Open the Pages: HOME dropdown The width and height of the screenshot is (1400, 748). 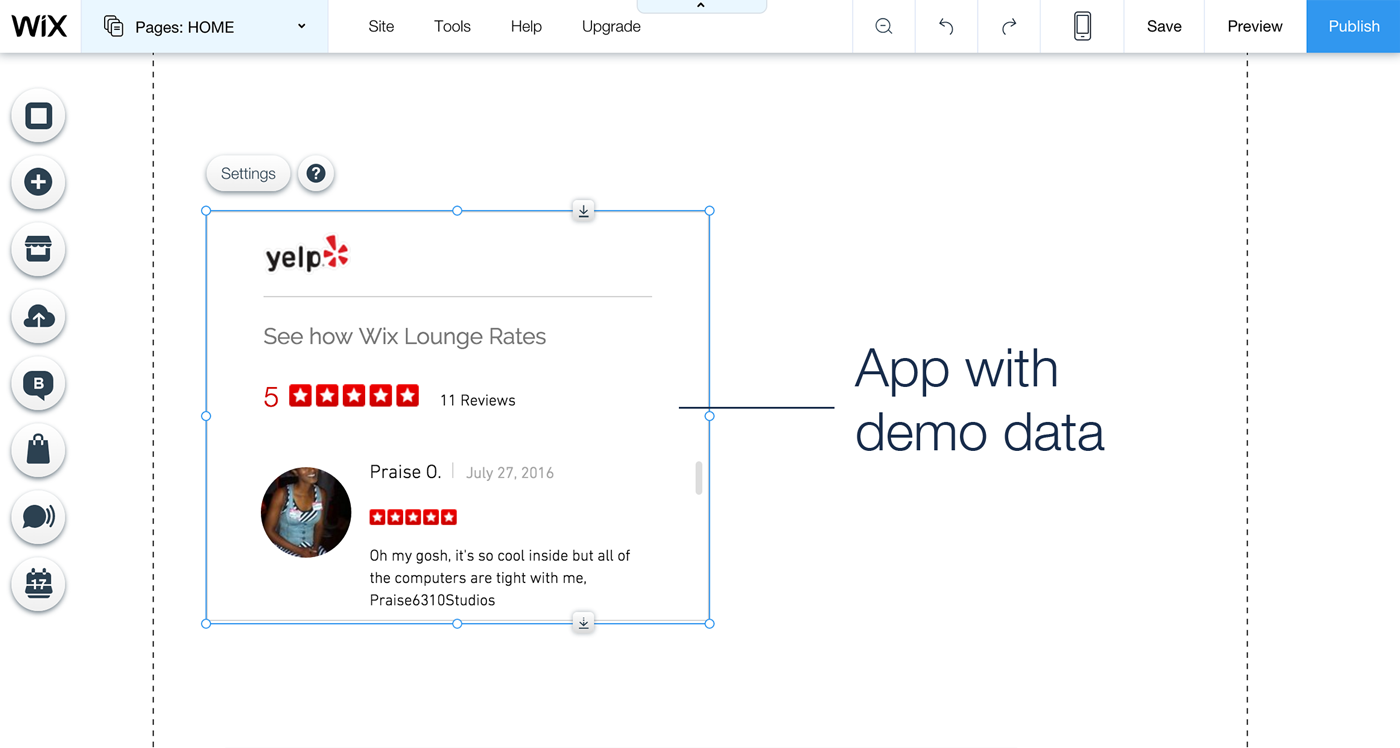pos(204,27)
